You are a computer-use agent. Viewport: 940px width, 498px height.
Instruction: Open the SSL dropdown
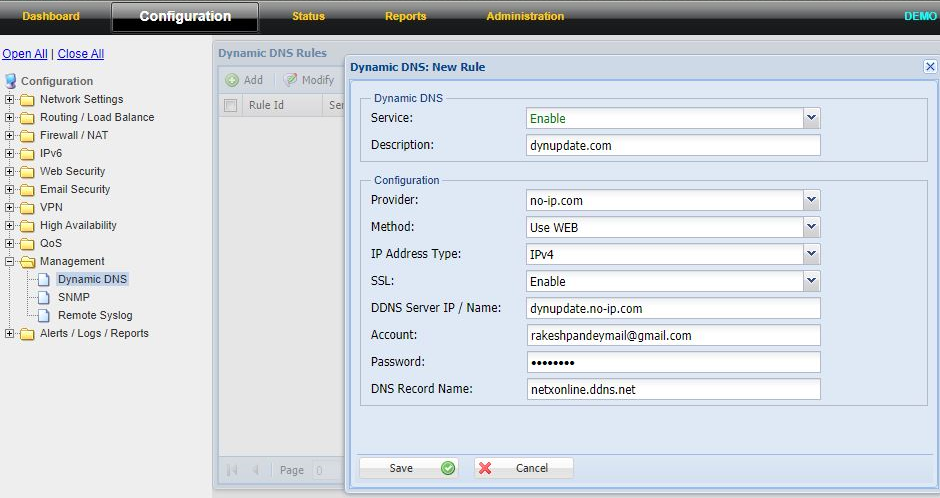pos(811,282)
